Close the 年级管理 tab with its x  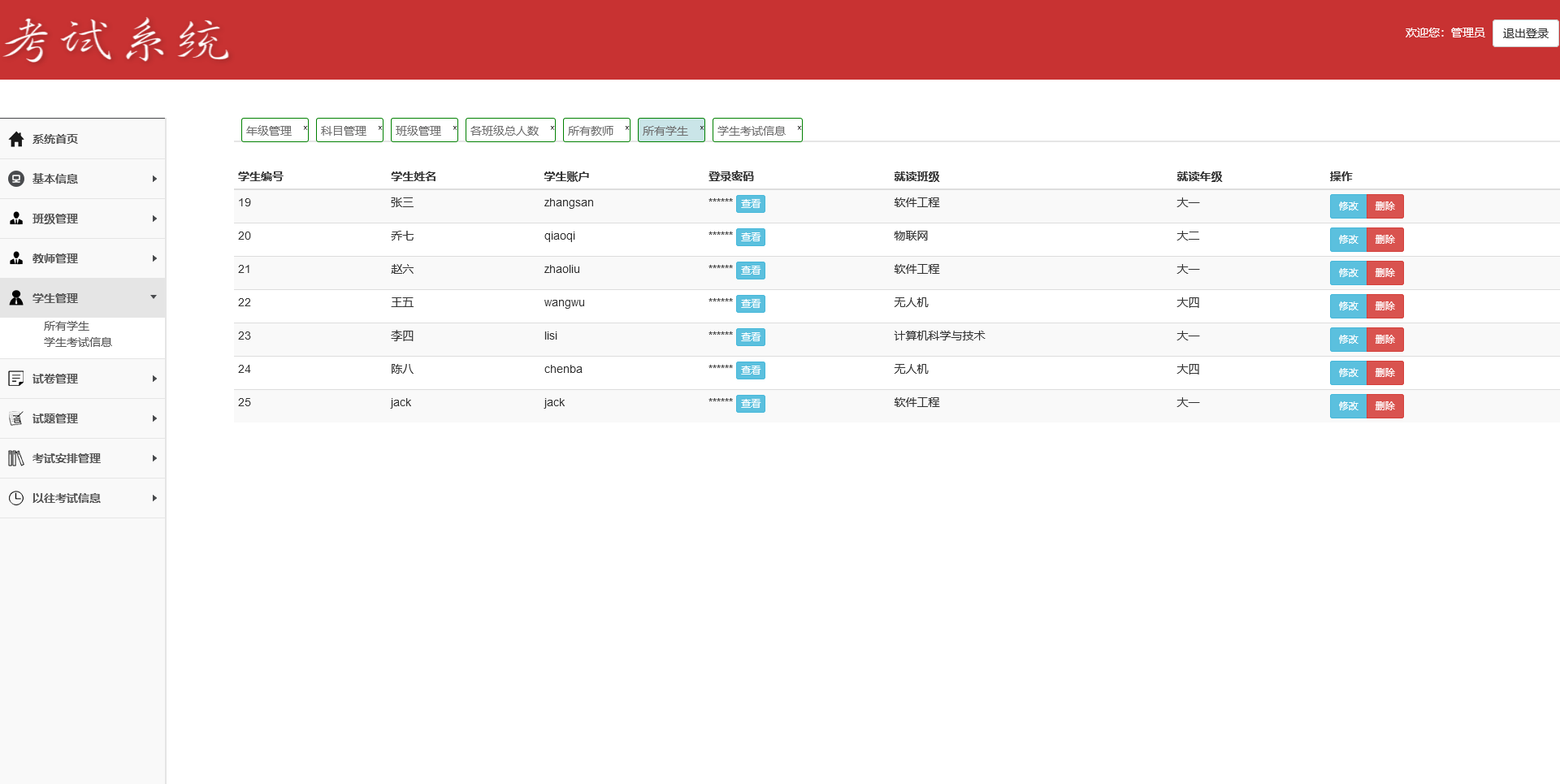(305, 128)
